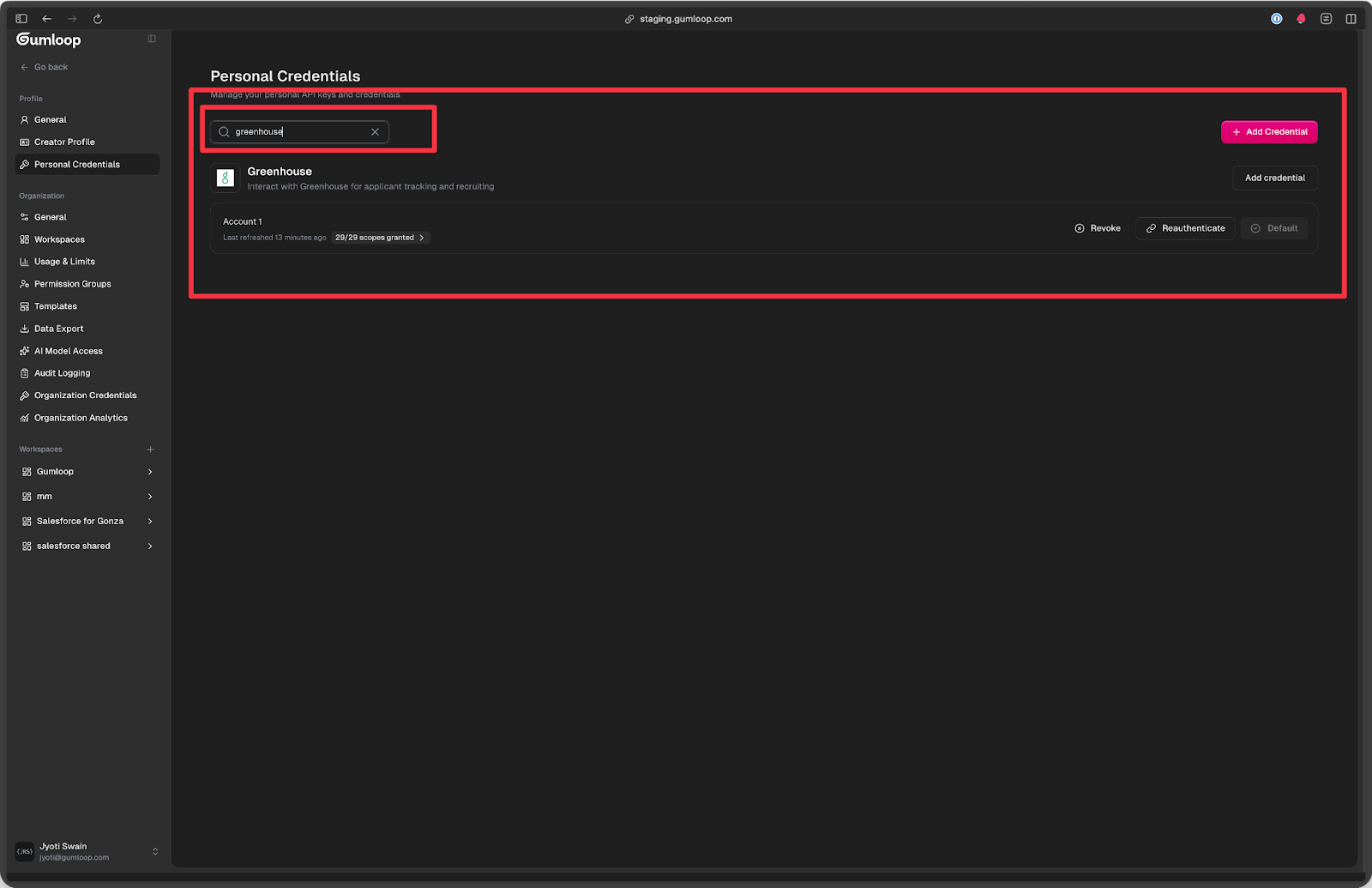Go to Audit Logging page
This screenshot has height=888, width=1372.
coord(62,373)
